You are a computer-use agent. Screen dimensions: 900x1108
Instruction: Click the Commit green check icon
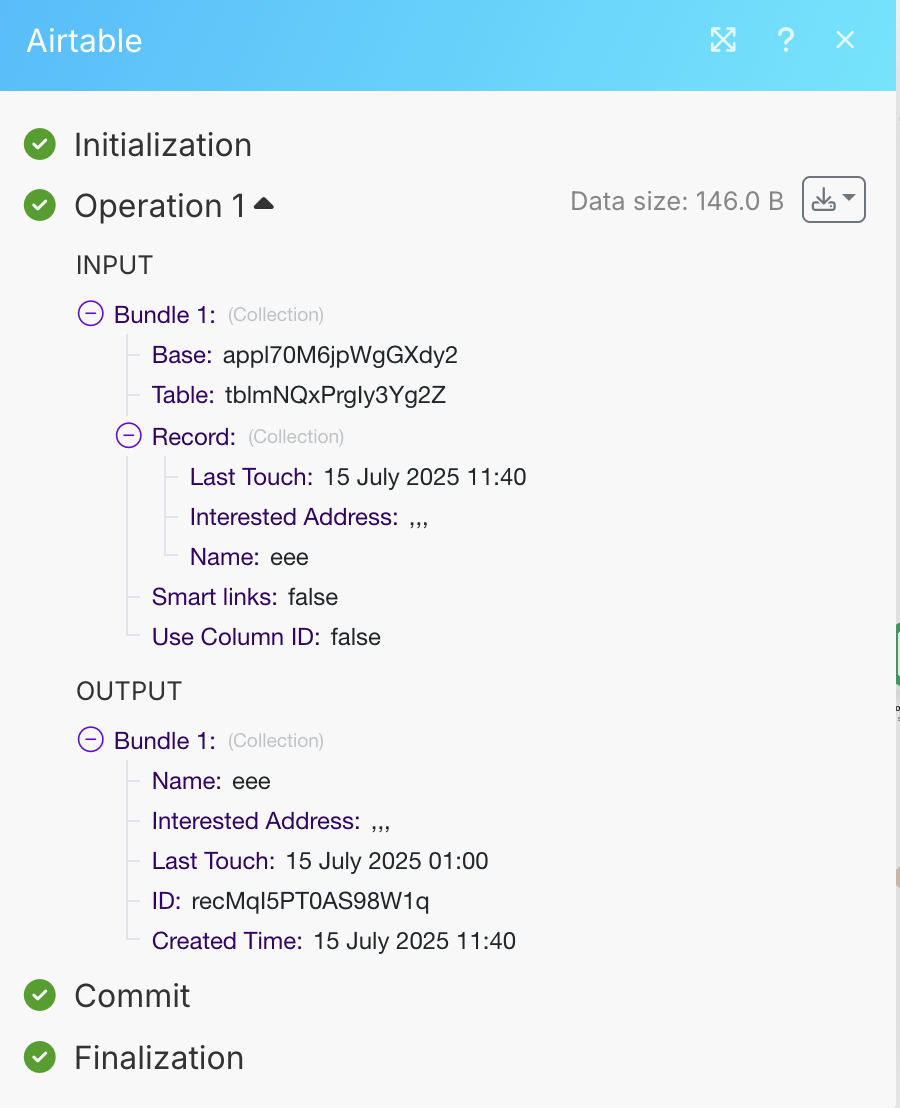coord(40,995)
